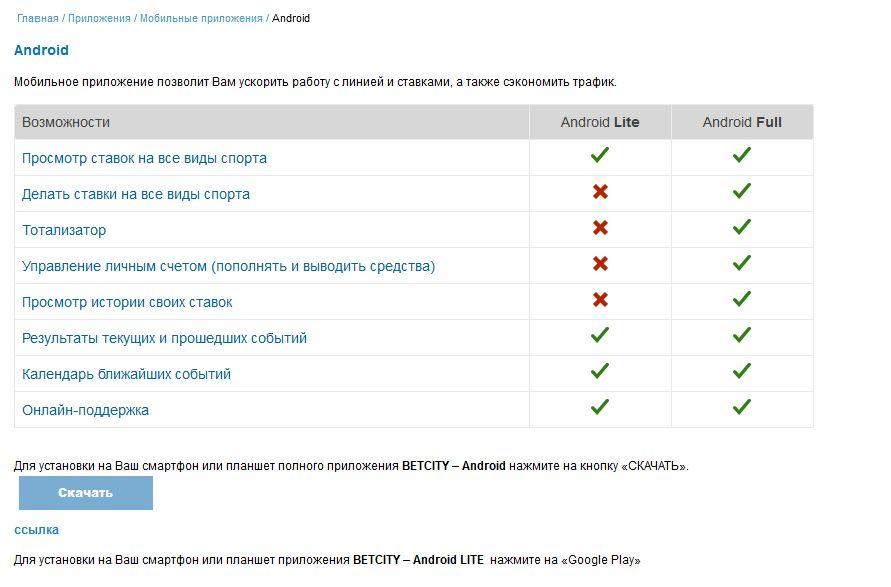Click red cross for Android Lite Тотализатор
Image resolution: width=891 pixels, height=587 pixels.
(x=600, y=228)
